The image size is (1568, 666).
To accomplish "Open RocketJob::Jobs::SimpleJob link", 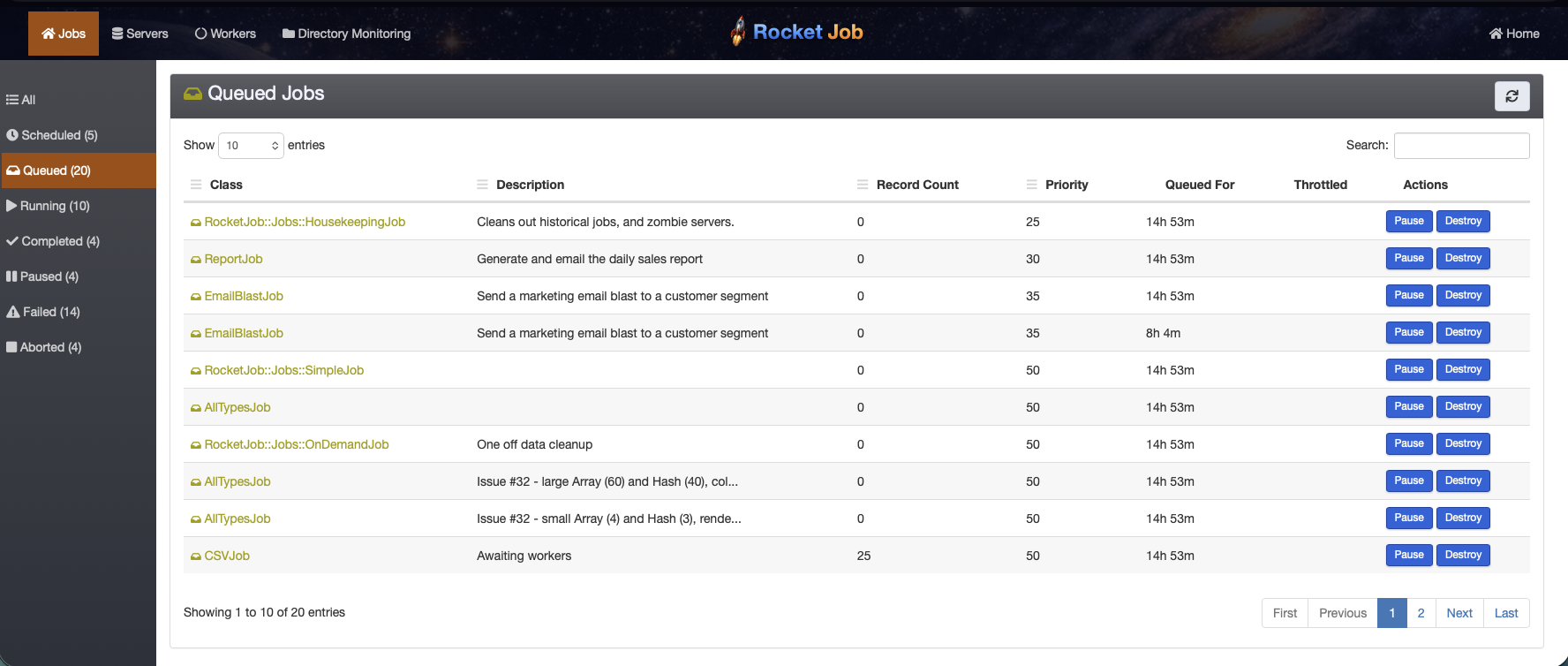I will pyautogui.click(x=283, y=370).
